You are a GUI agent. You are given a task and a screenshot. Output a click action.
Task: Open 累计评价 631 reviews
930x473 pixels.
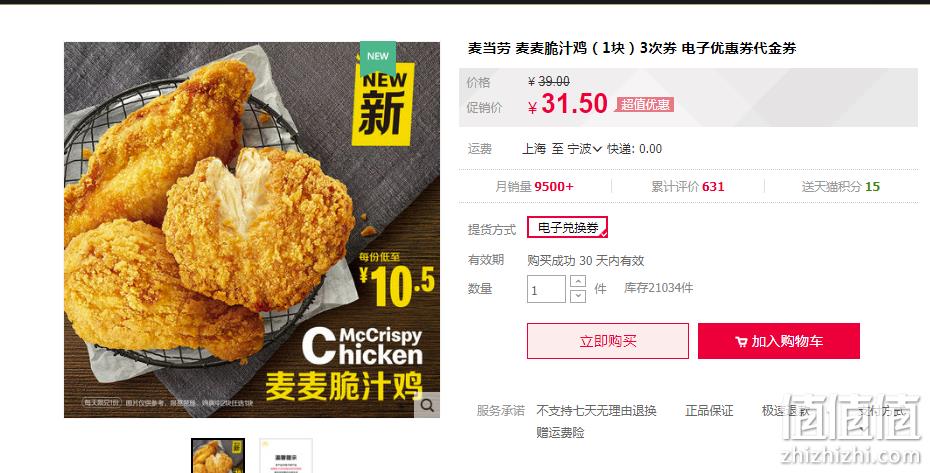click(688, 187)
